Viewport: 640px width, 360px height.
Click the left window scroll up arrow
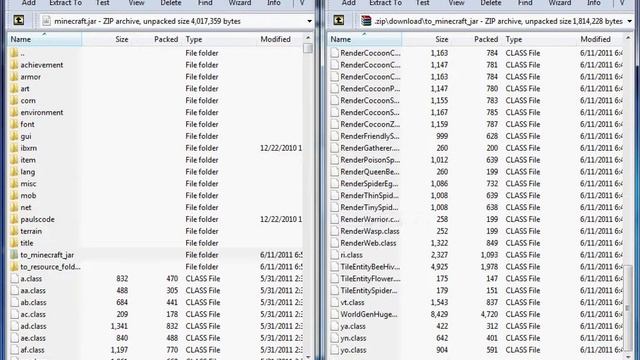308,38
